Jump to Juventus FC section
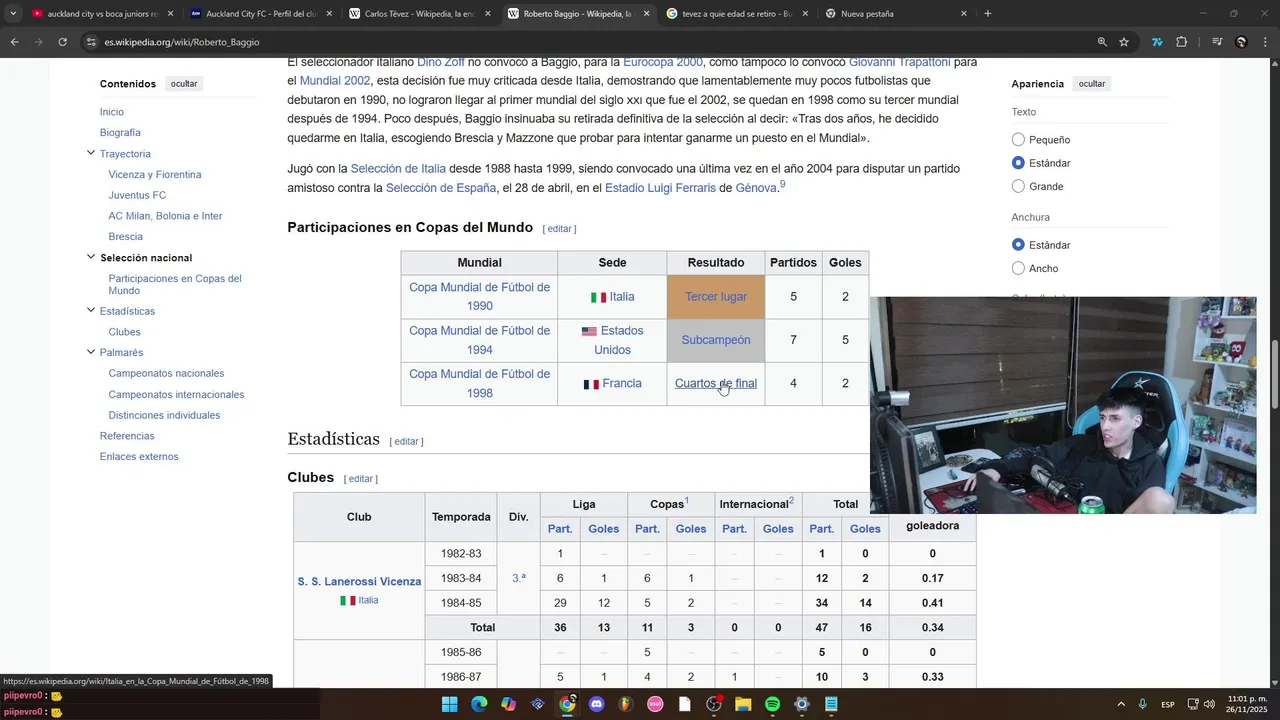This screenshot has width=1280, height=720. 137,195
